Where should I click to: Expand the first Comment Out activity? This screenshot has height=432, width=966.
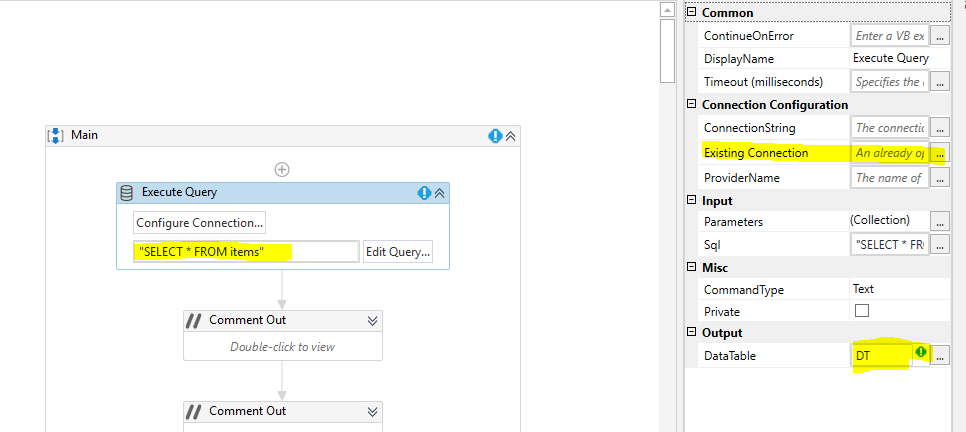click(x=372, y=320)
